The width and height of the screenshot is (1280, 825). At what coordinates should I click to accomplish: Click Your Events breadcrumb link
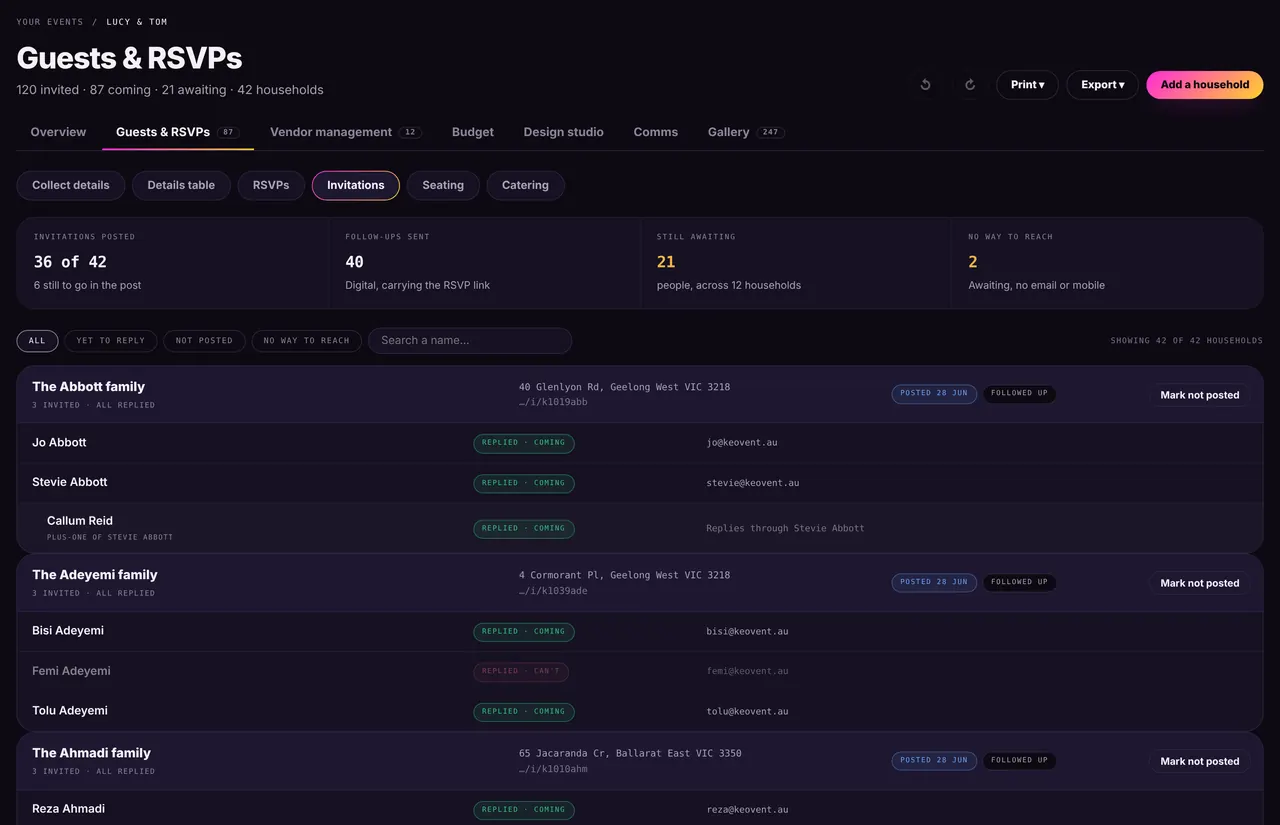coord(50,22)
